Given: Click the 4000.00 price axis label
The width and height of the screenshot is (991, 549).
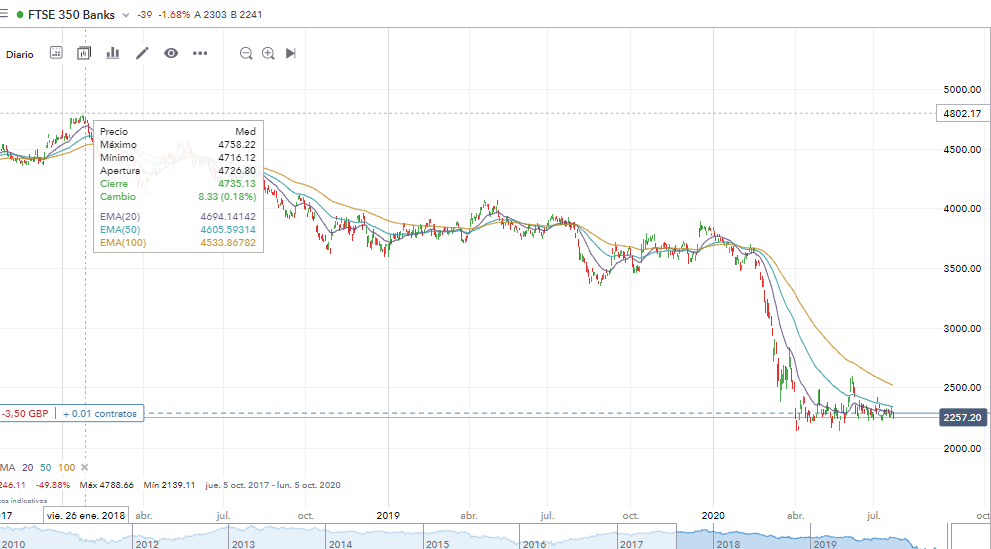Looking at the screenshot, I should pyautogui.click(x=962, y=208).
